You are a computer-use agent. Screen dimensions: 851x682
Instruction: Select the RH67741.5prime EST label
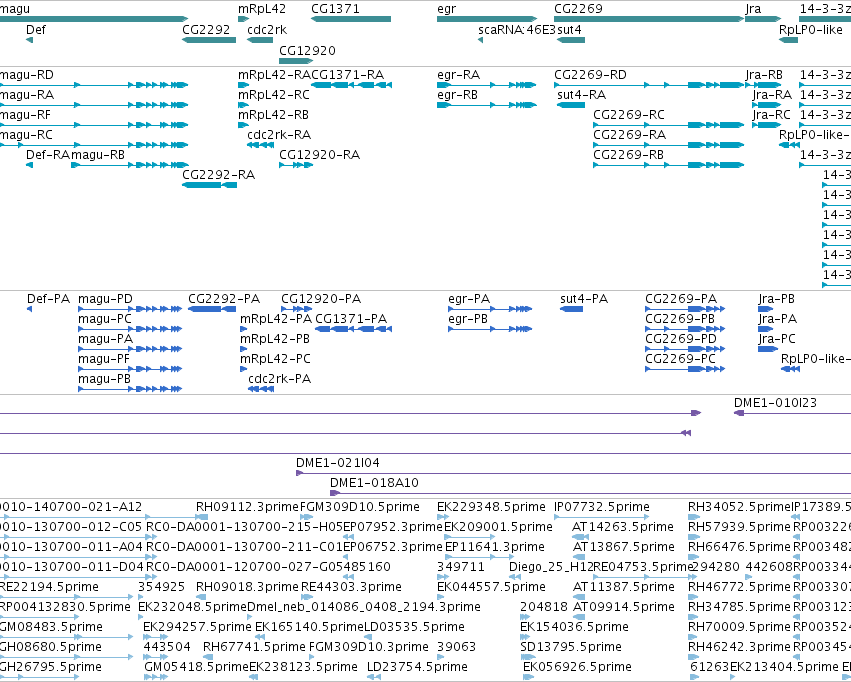(254, 647)
